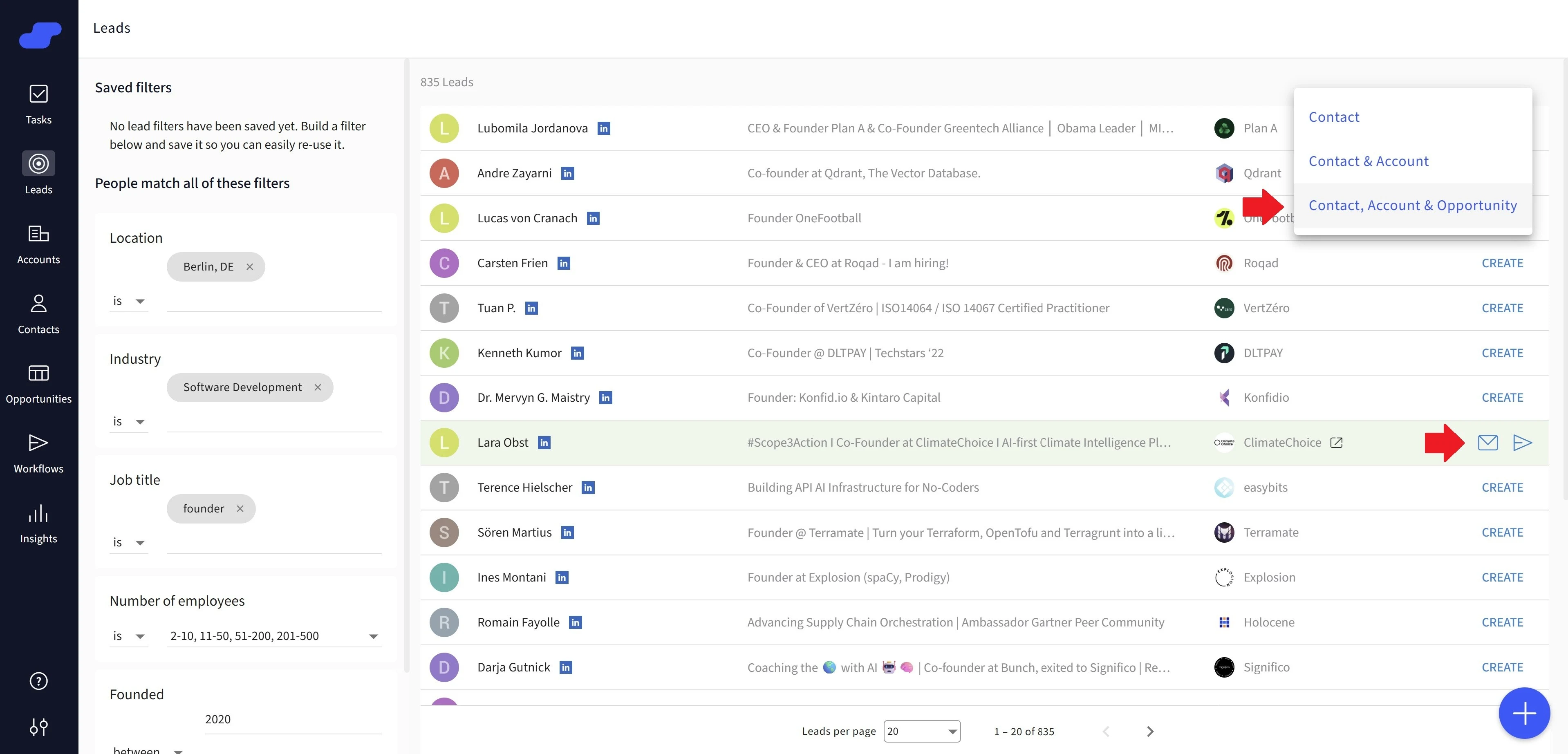Open Lara Obst's LinkedIn icon
This screenshot has height=754, width=1568.
click(544, 443)
